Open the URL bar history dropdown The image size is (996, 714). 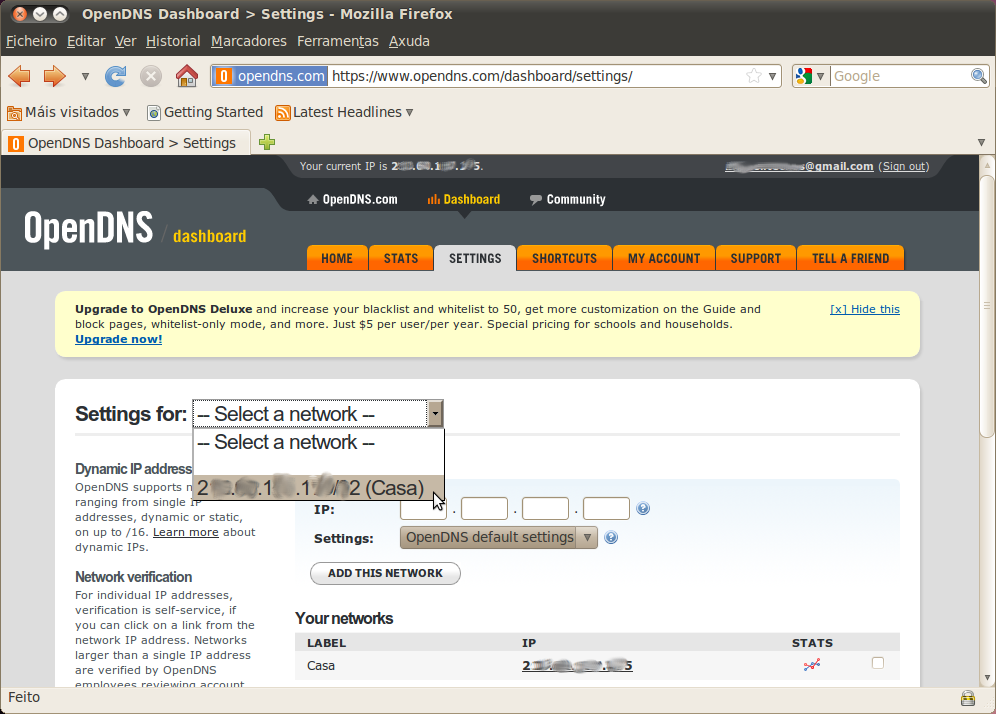772,76
